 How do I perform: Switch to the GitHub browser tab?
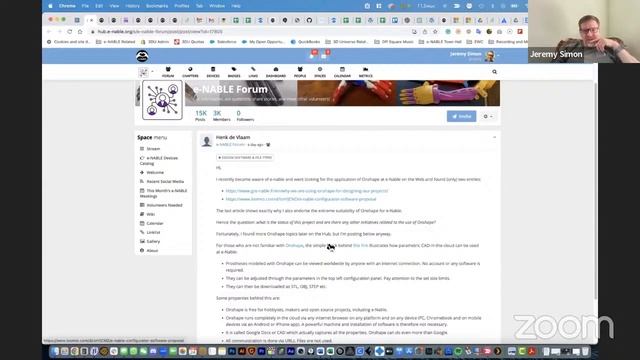309,20
